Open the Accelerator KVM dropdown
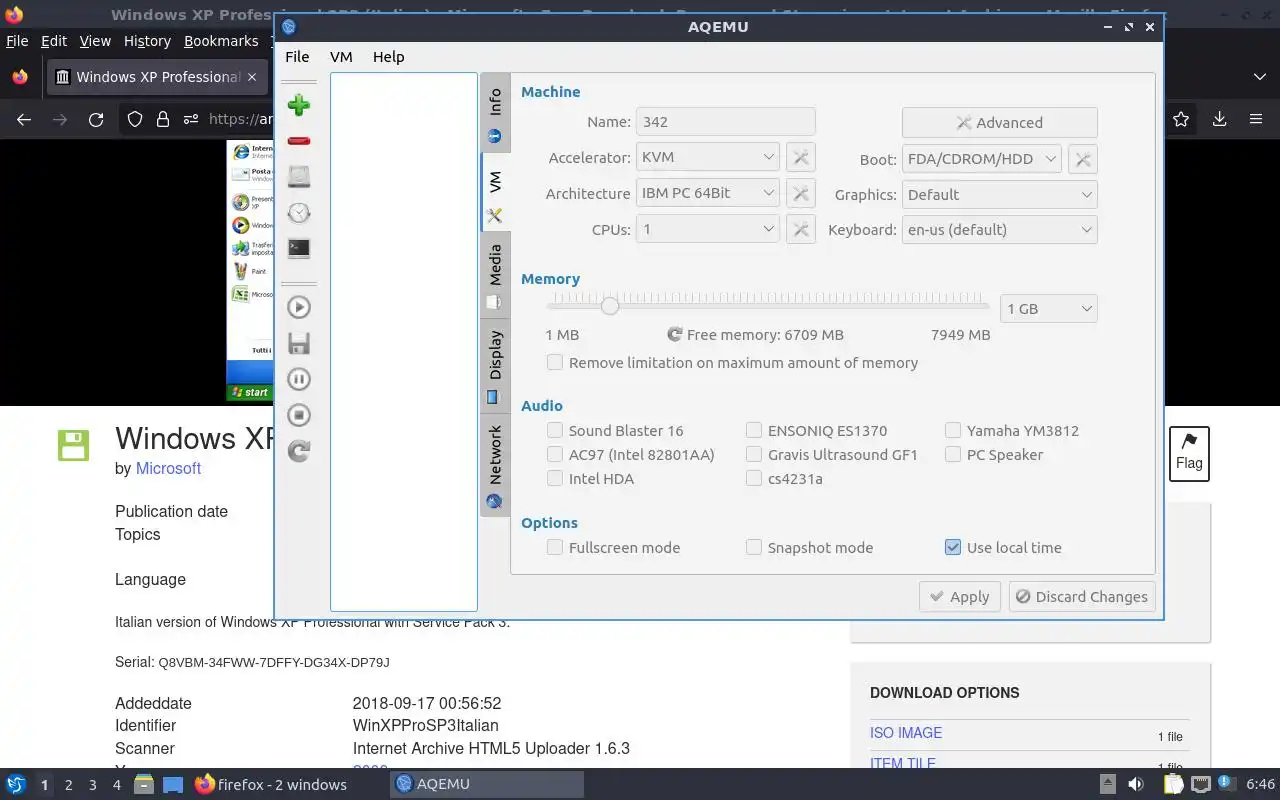 [707, 158]
